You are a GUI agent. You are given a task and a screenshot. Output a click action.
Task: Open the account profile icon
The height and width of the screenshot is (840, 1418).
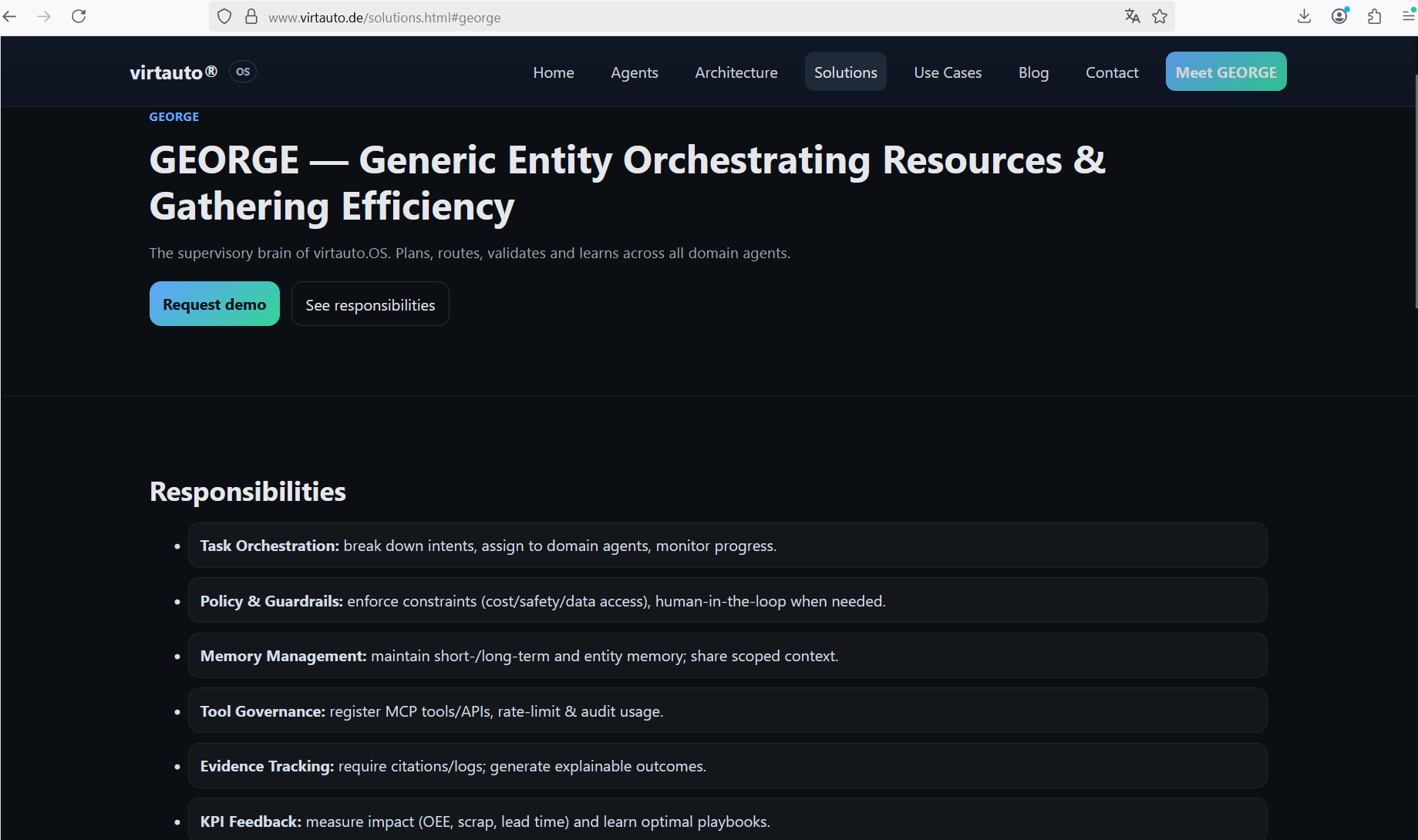1339,16
